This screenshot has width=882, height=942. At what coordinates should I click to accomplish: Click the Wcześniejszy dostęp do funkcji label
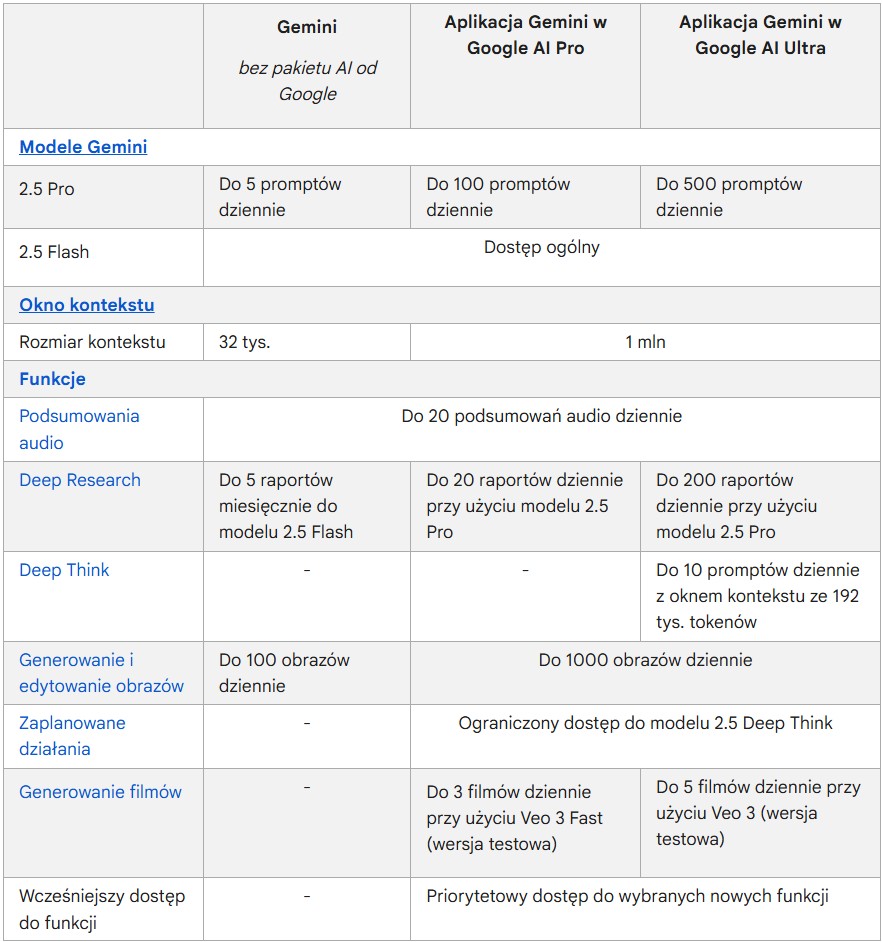click(102, 909)
